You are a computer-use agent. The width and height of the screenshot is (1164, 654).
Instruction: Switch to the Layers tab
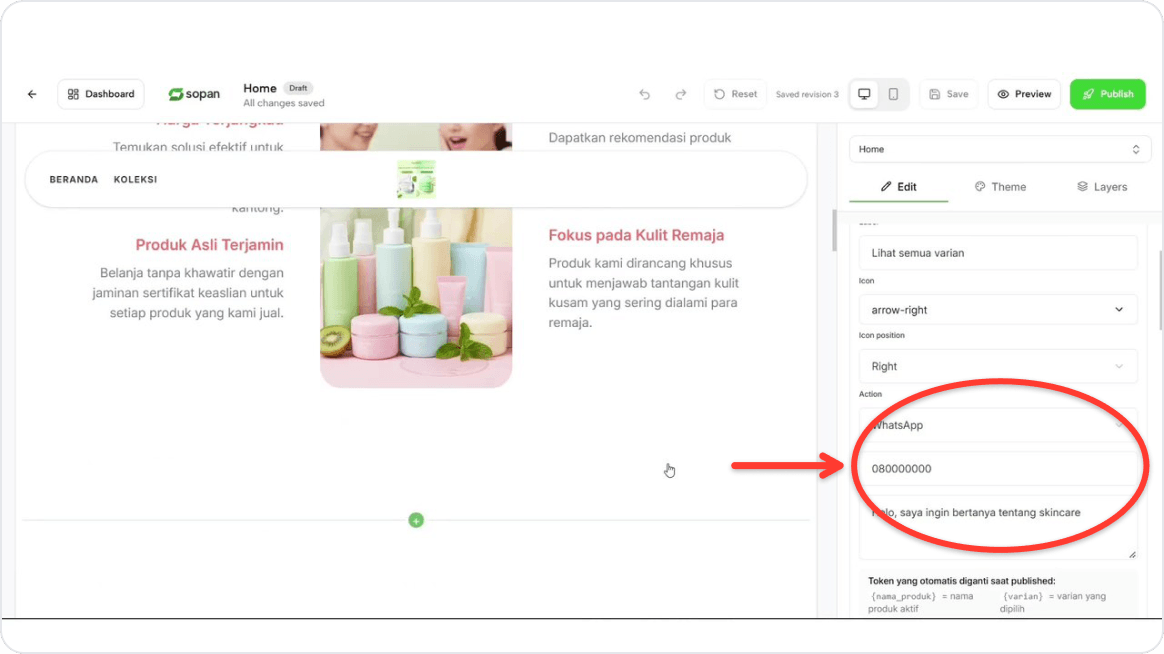pos(1102,187)
